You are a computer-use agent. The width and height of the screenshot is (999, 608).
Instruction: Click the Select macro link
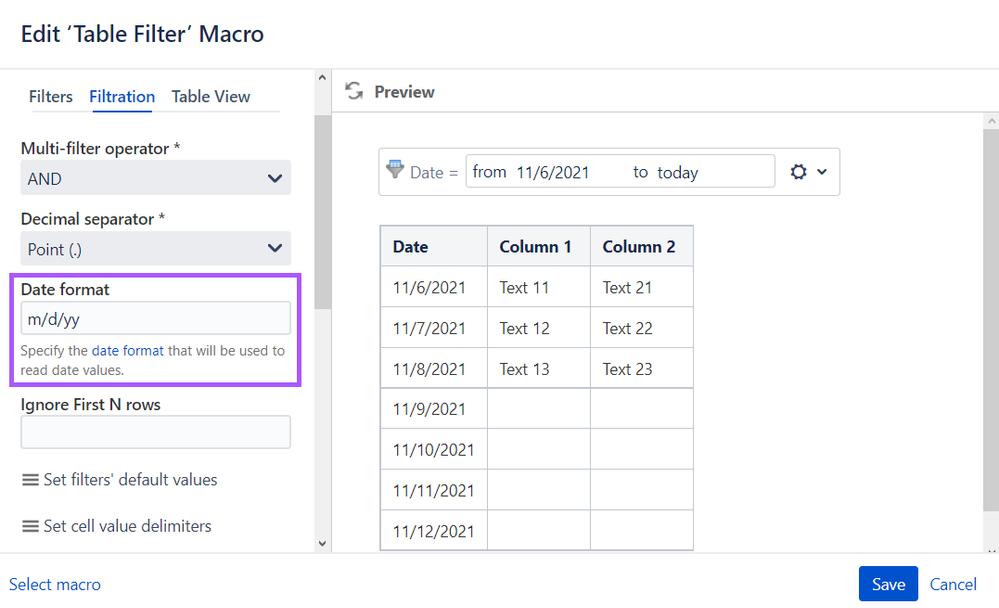(x=55, y=584)
